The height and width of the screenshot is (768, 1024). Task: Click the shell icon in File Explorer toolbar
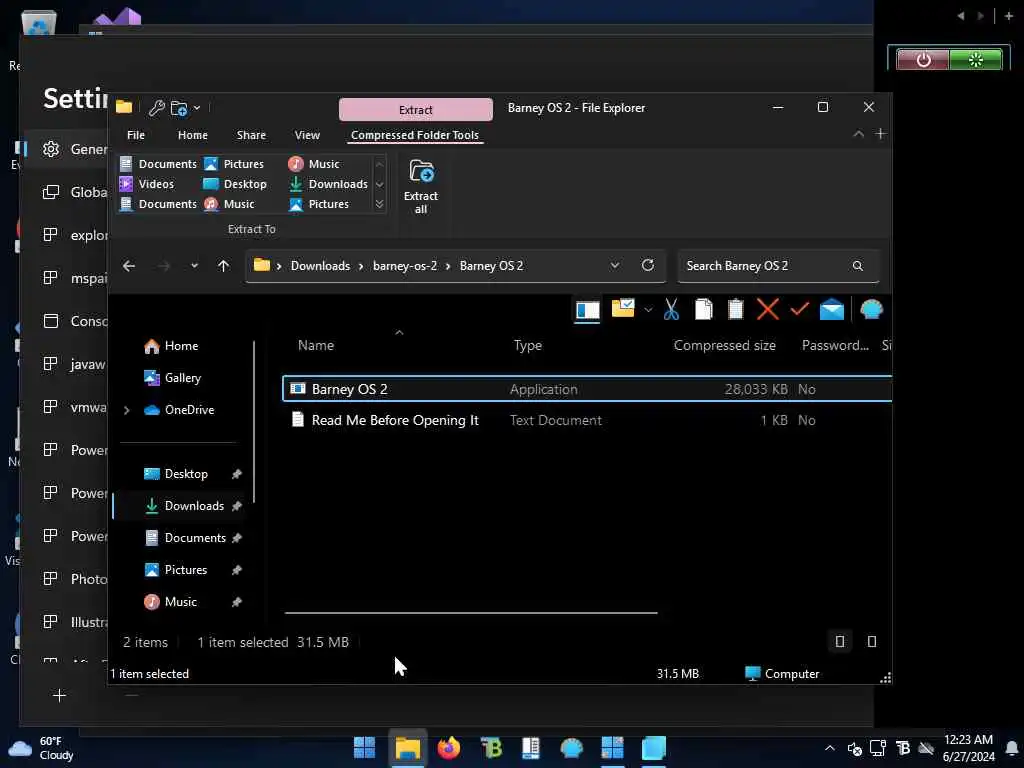[x=871, y=310]
